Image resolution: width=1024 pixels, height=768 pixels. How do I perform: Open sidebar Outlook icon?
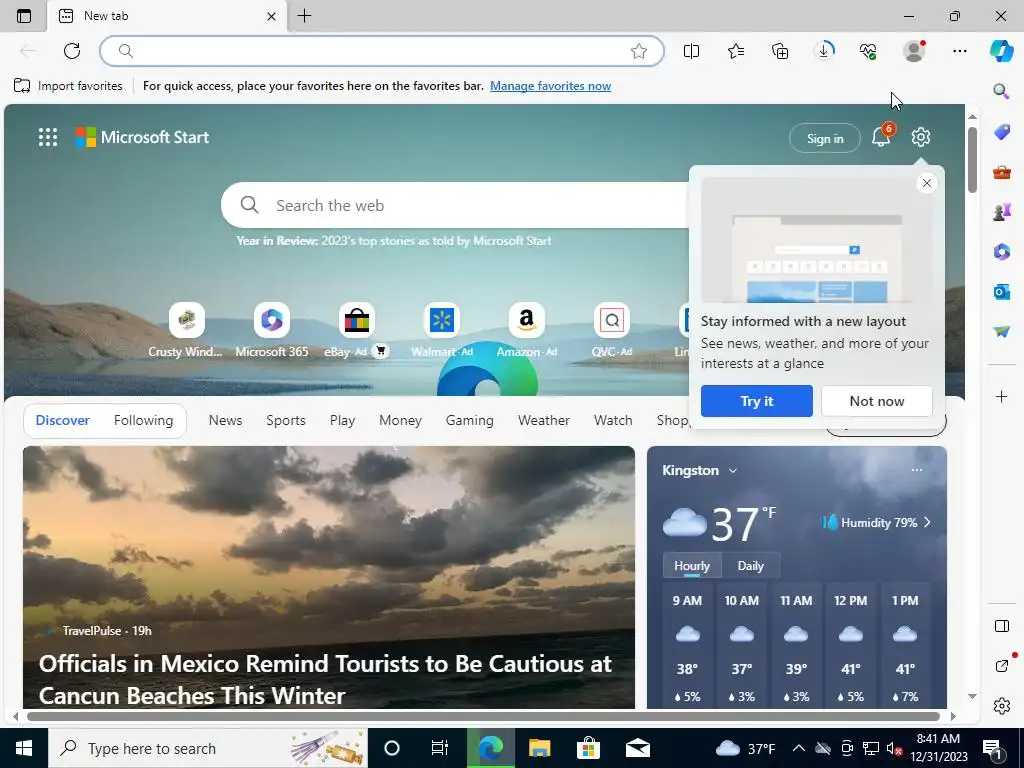(x=1002, y=291)
